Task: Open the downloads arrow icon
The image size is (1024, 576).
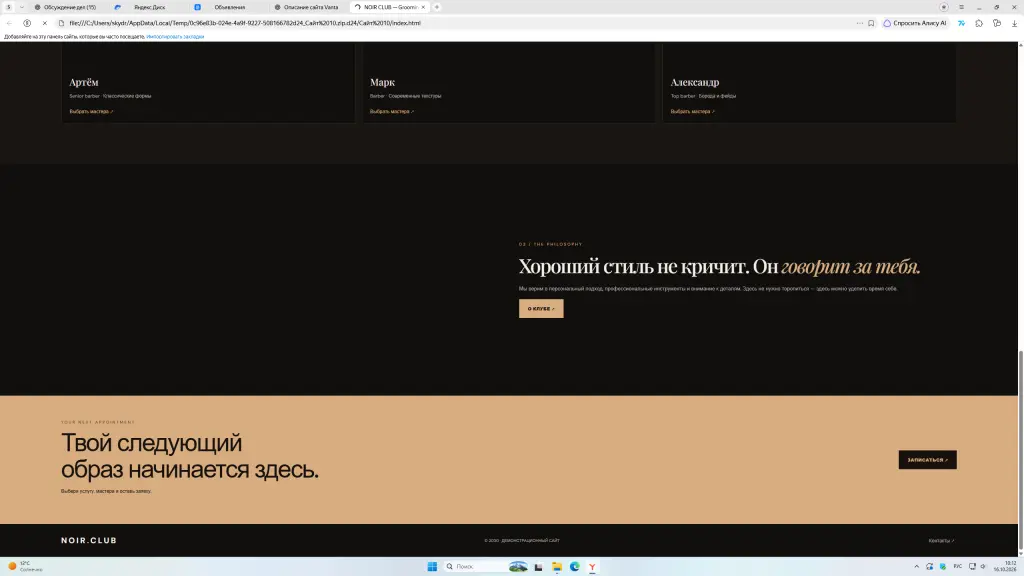Action: [x=1014, y=23]
